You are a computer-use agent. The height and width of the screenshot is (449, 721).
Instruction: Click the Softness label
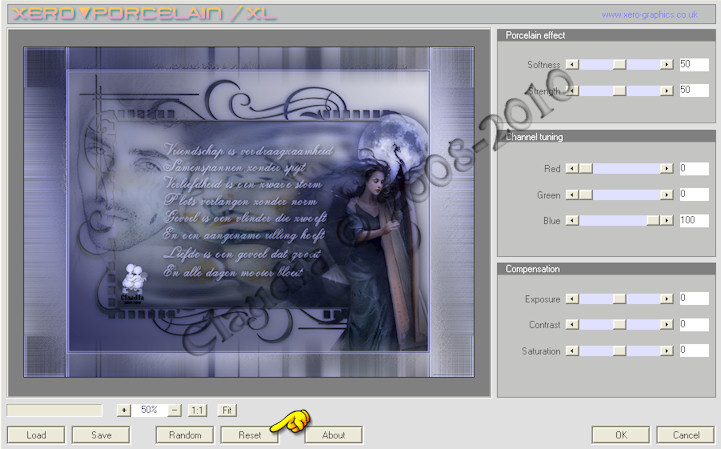coord(544,65)
